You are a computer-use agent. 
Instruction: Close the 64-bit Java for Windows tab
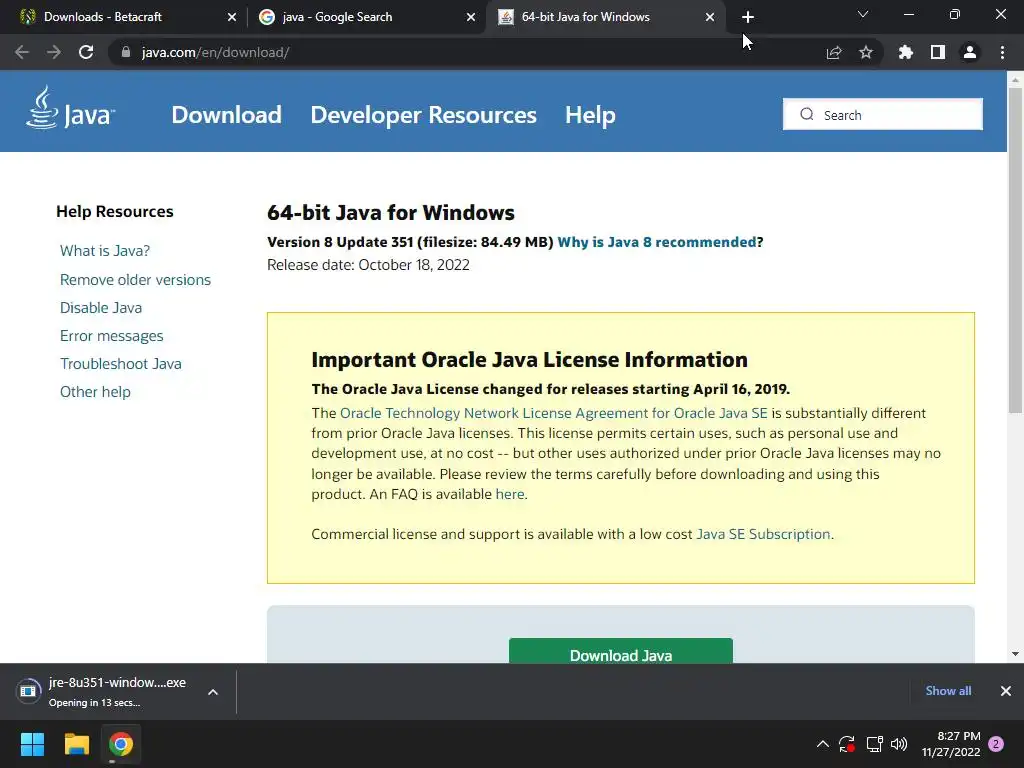[x=710, y=17]
